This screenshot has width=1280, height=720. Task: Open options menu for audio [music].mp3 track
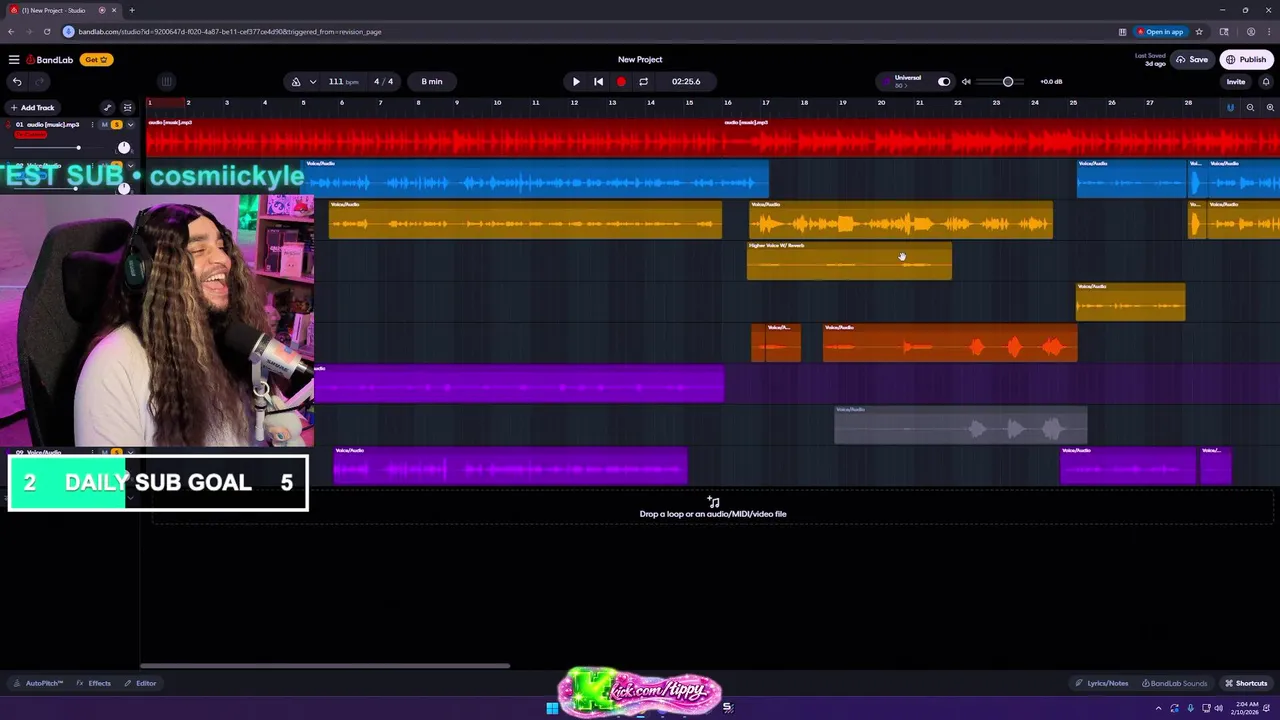(92, 125)
